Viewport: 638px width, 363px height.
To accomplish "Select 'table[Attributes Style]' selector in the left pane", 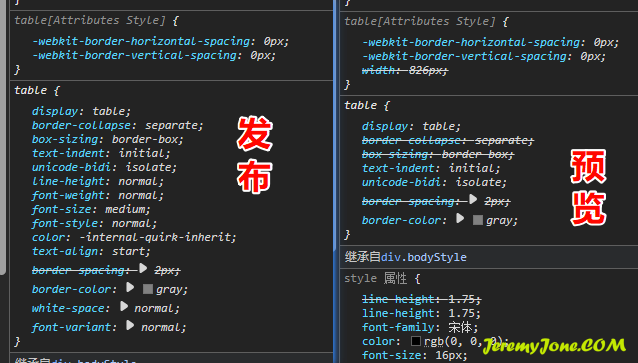I will pyautogui.click(x=90, y=20).
